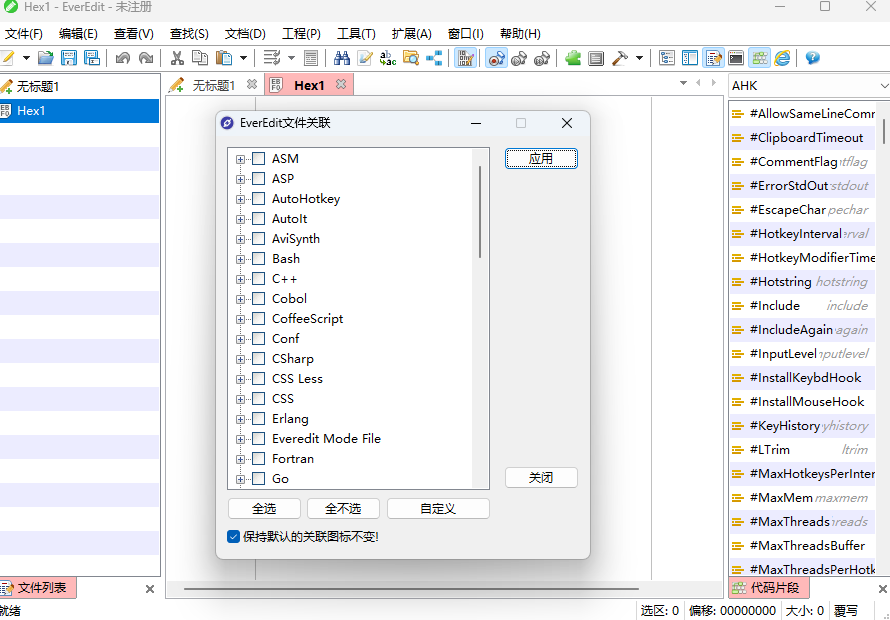This screenshot has width=890, height=620.
Task: Click the file association list vertical scrollbar
Action: coord(480,212)
